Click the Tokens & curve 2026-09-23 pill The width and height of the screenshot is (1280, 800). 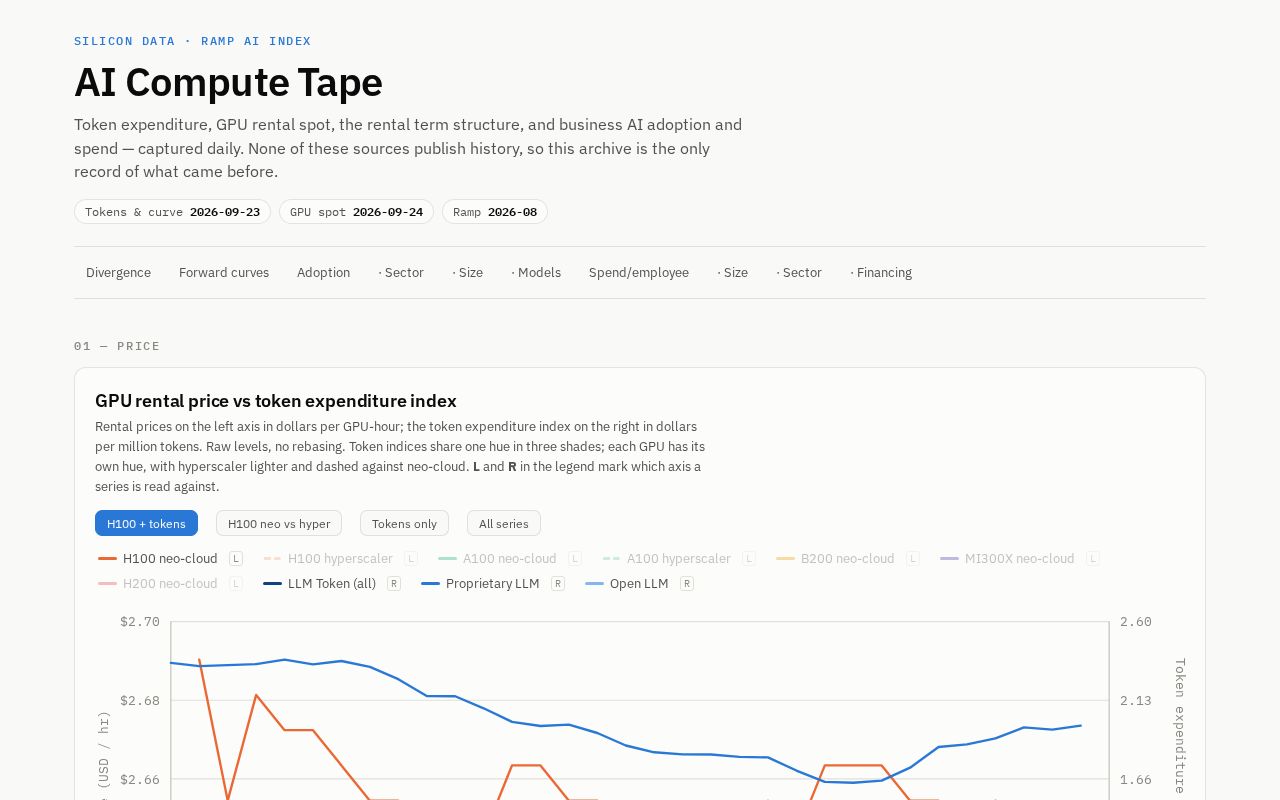(x=172, y=212)
